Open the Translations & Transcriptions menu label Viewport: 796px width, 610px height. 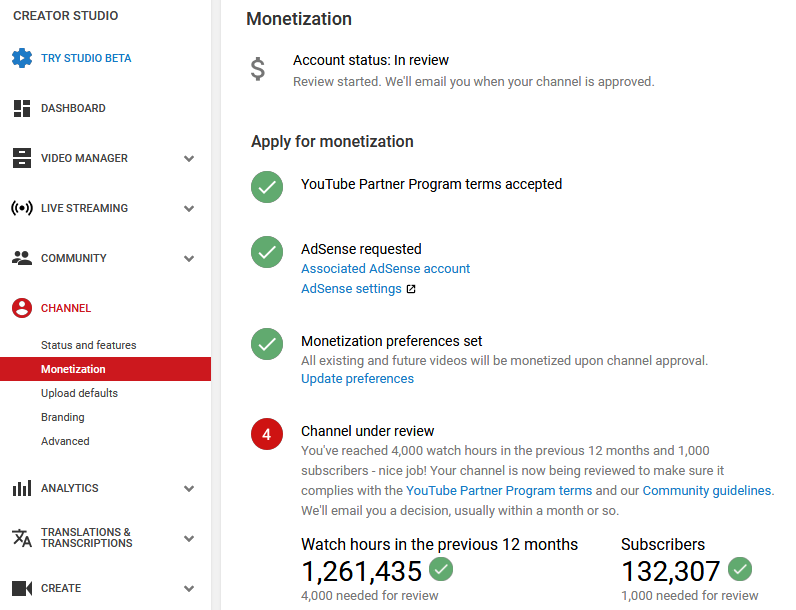(x=86, y=538)
